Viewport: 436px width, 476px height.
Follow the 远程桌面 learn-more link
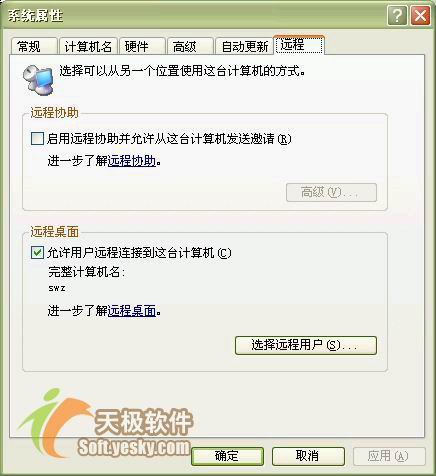point(132,311)
